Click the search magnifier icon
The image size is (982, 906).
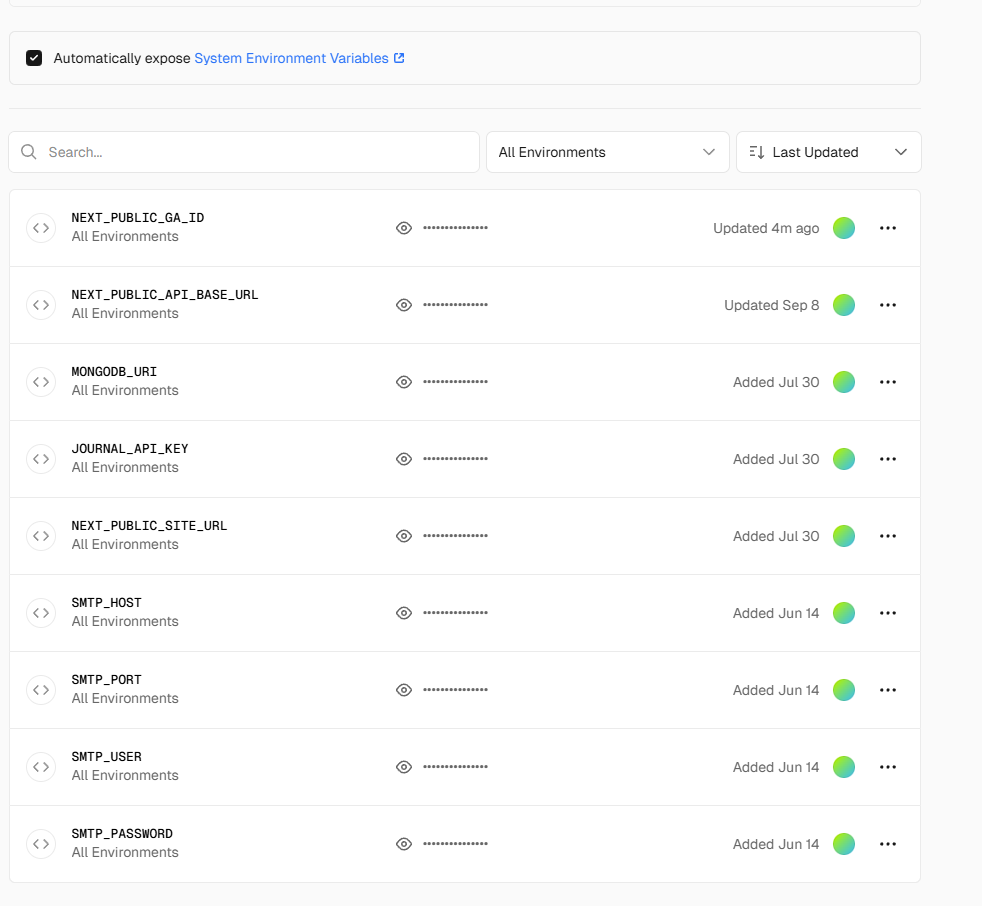[x=29, y=152]
